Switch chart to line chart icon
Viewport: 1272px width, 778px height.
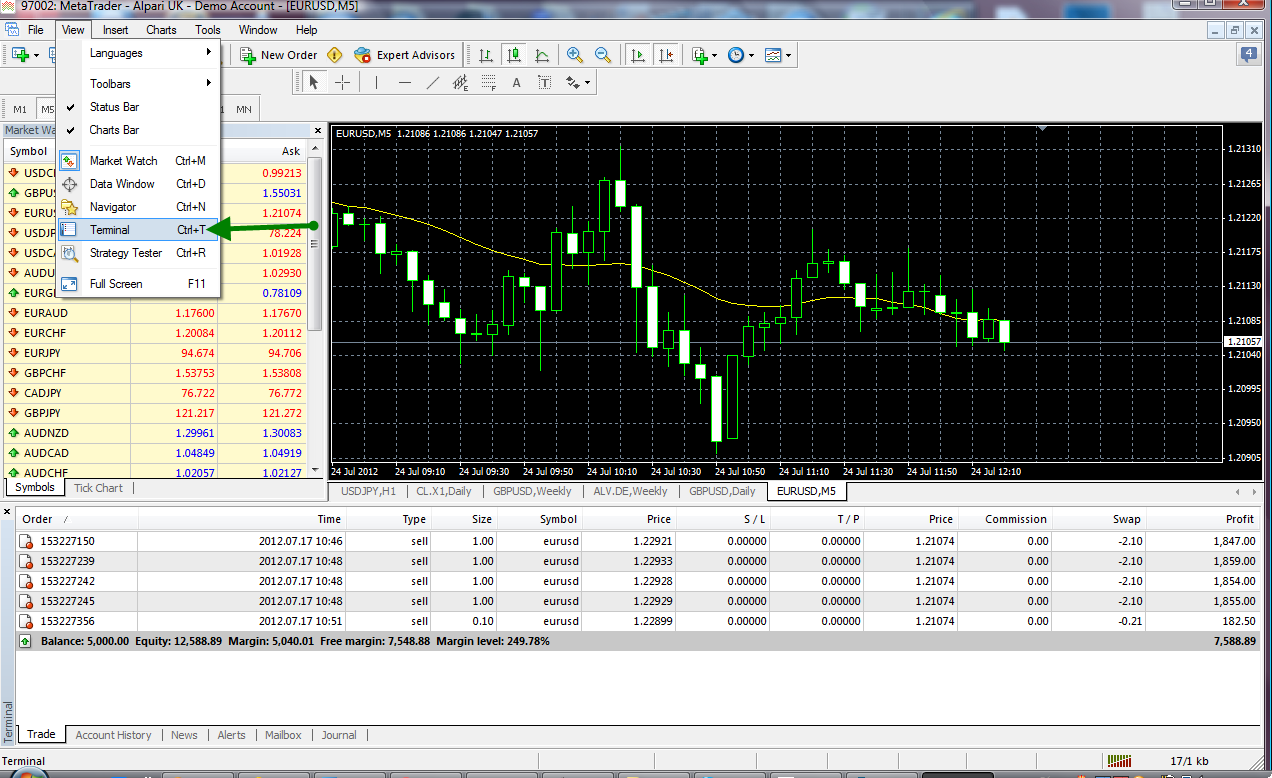coord(541,55)
